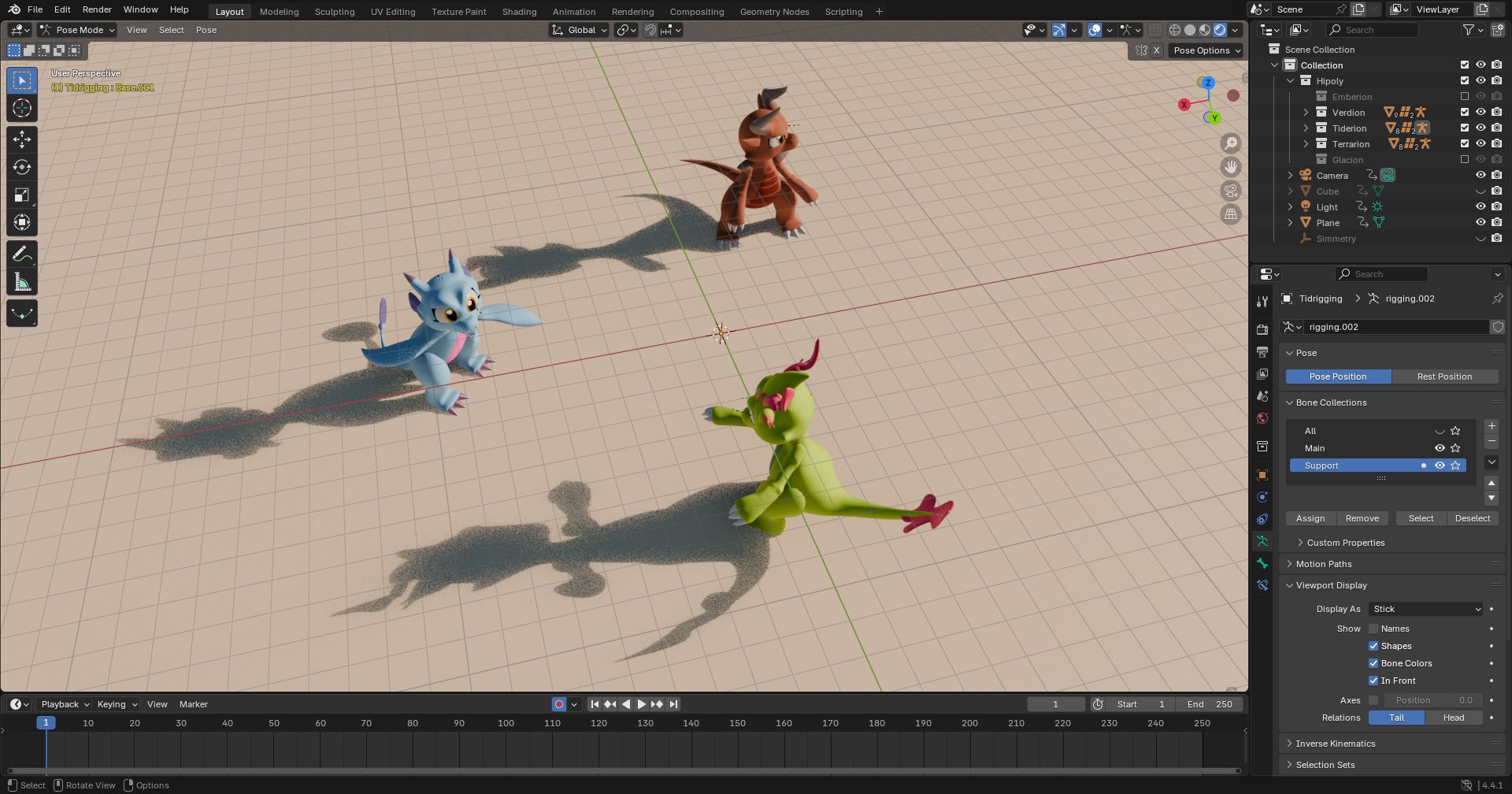Click the Rest Position button
Viewport: 1512px width, 794px height.
[x=1444, y=377]
